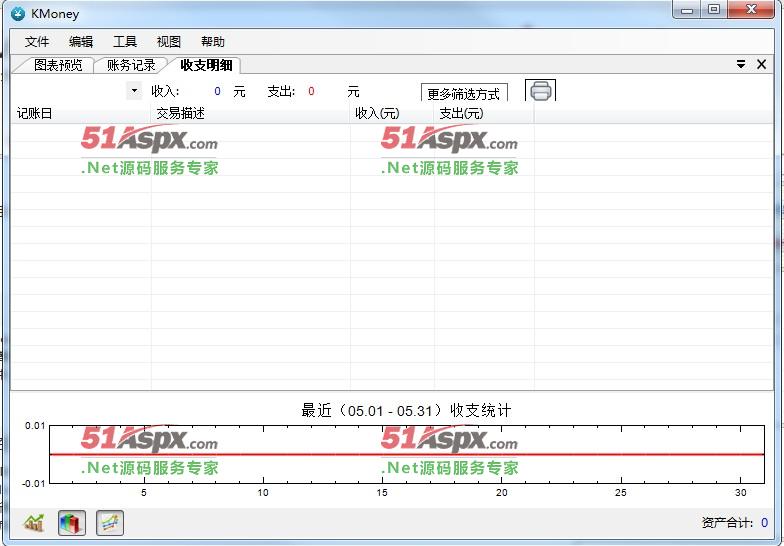The width and height of the screenshot is (784, 546).
Task: Switch to the 账务记录 tab
Action: pyautogui.click(x=131, y=65)
